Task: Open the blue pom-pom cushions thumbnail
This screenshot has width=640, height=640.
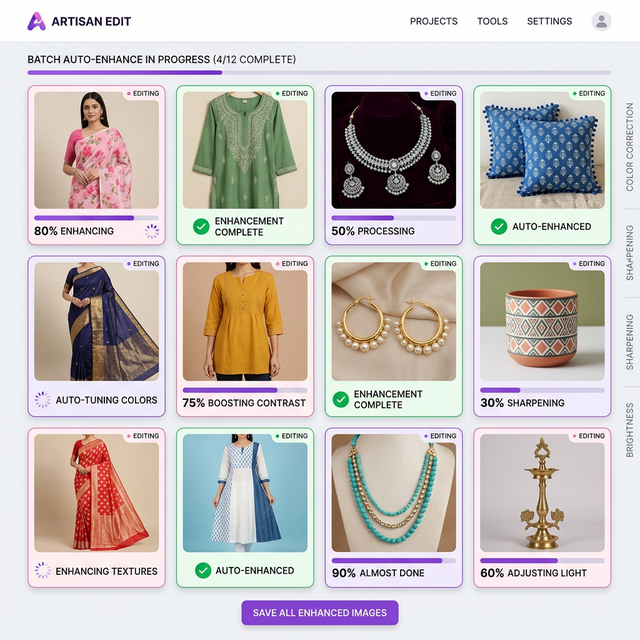Action: [x=542, y=150]
